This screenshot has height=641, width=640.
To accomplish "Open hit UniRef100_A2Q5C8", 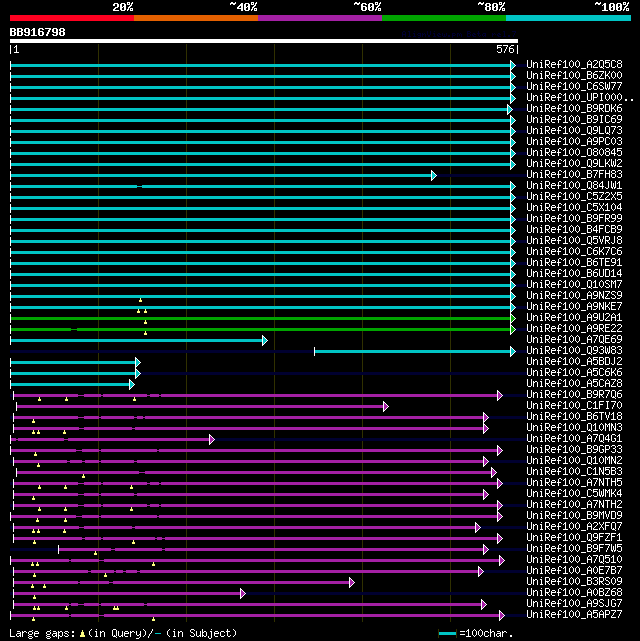I will click(574, 65).
